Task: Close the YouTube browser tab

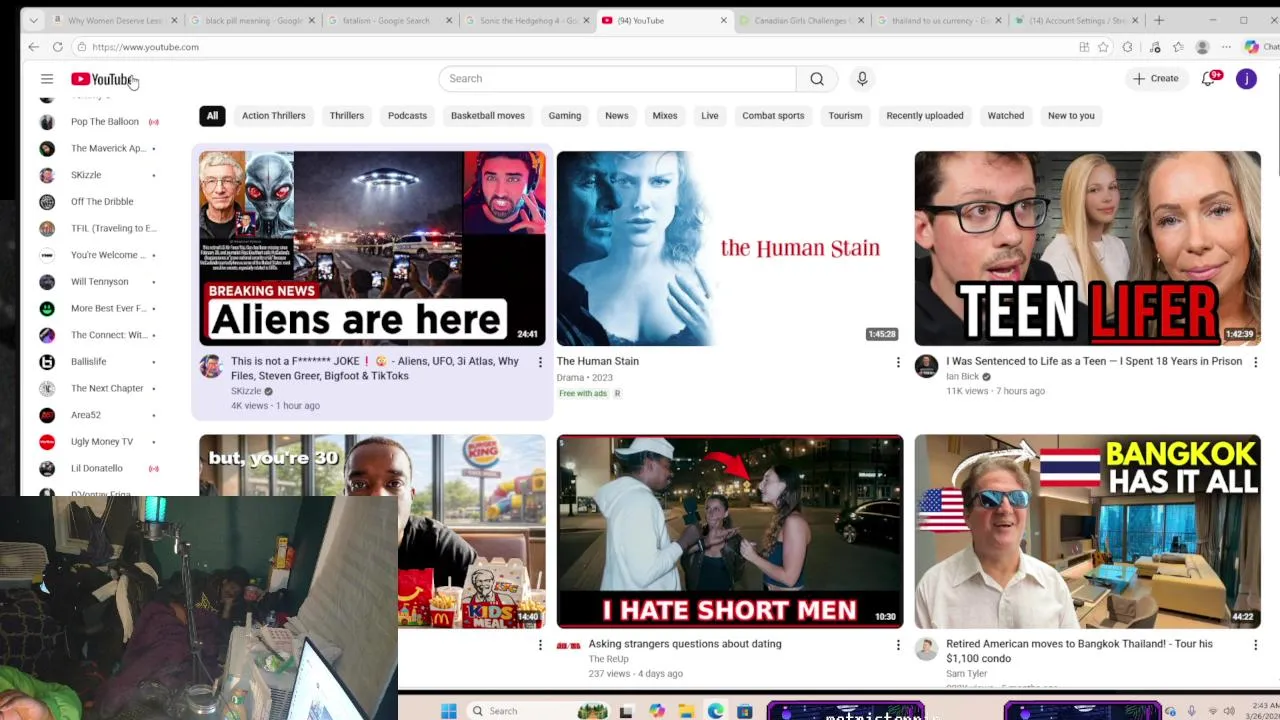Action: click(x=724, y=20)
